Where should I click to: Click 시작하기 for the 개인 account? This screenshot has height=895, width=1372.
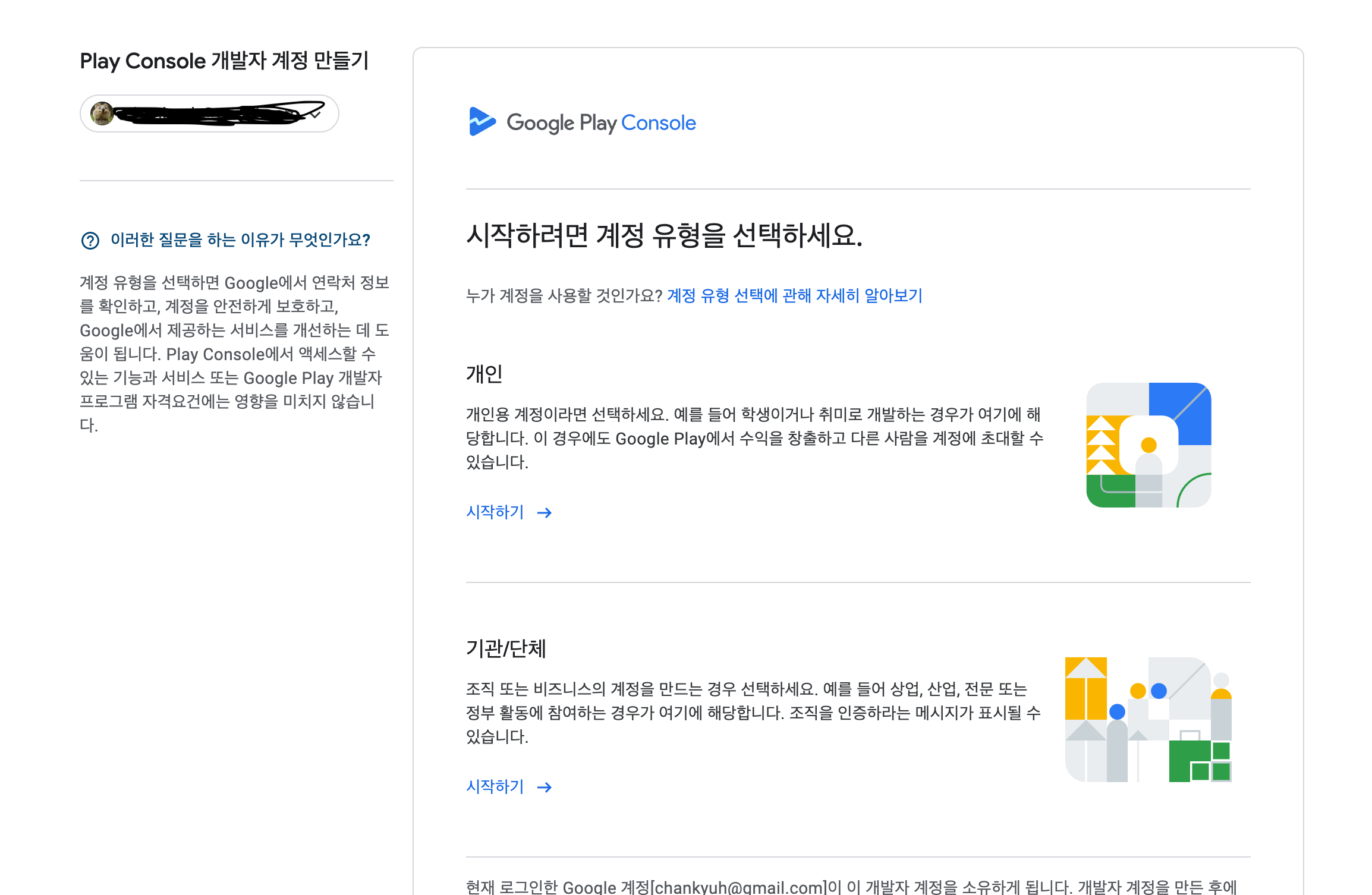pos(495,512)
